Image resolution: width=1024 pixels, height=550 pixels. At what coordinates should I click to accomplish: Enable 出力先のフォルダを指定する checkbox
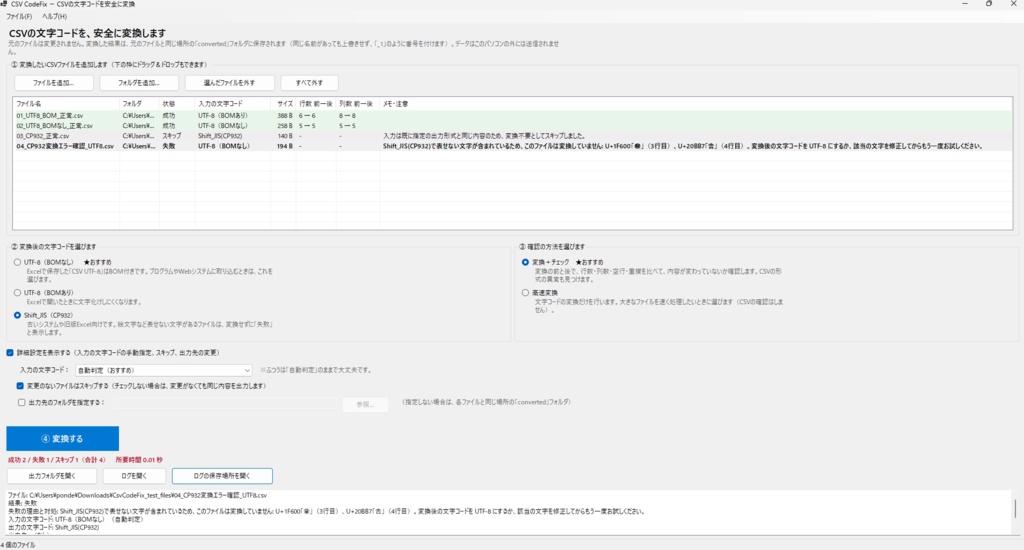22,402
